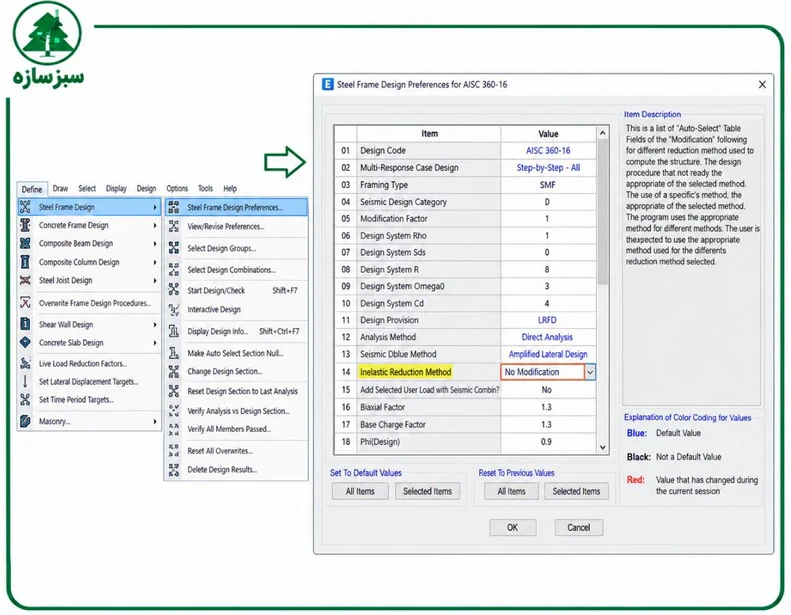The width and height of the screenshot is (791, 615).
Task: Open the Display menu
Action: (x=116, y=188)
